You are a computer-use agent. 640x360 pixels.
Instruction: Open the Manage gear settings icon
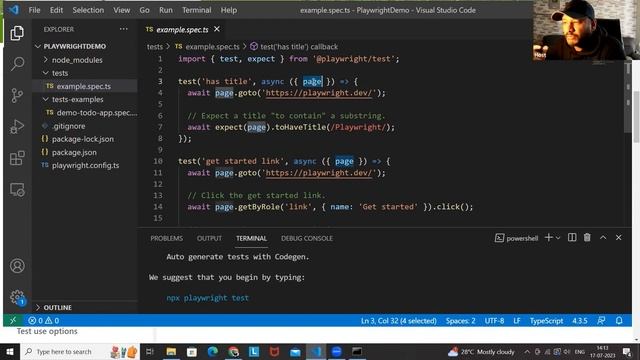click(17, 297)
